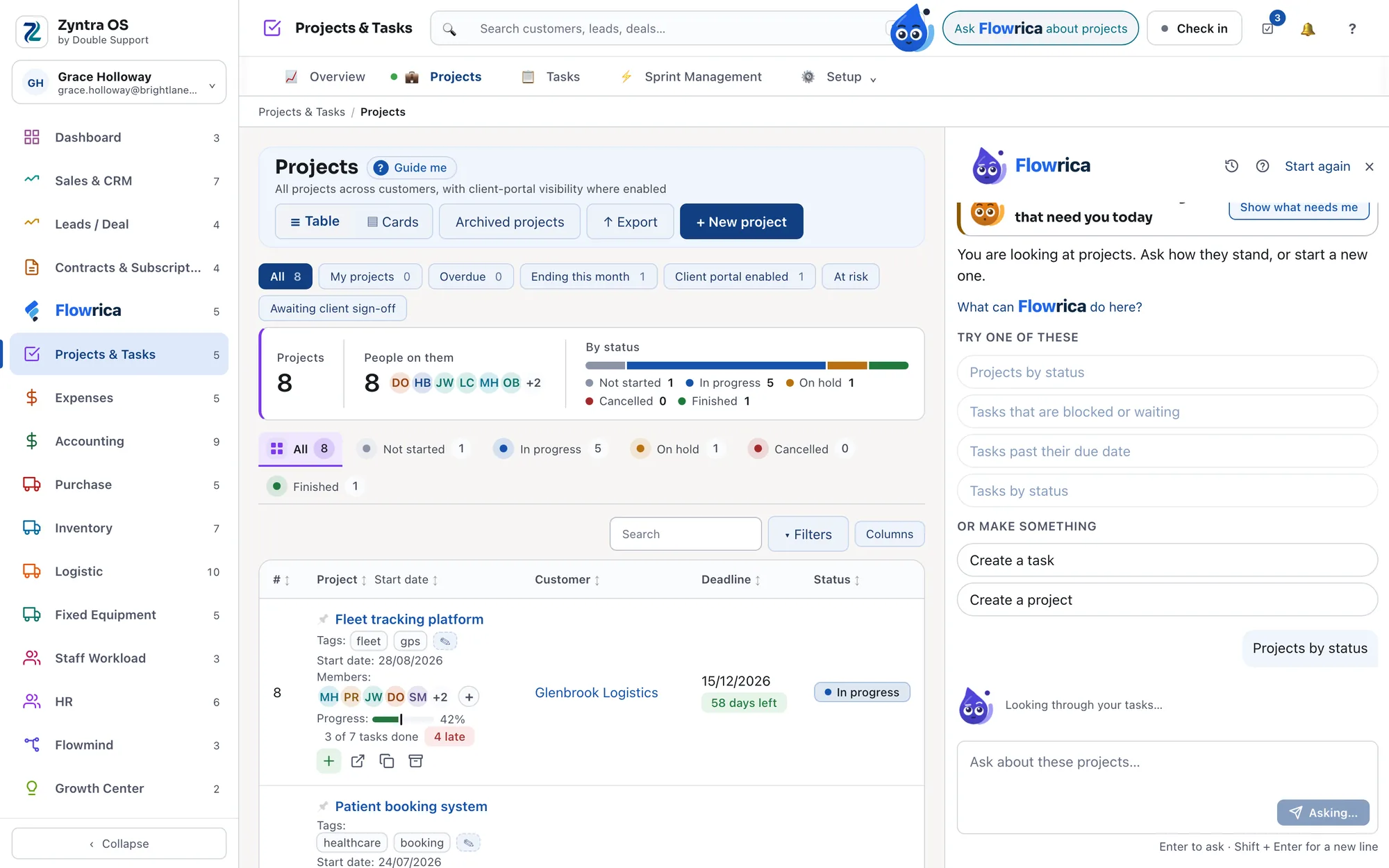Open Flowrica chat history clock icon

(1231, 166)
